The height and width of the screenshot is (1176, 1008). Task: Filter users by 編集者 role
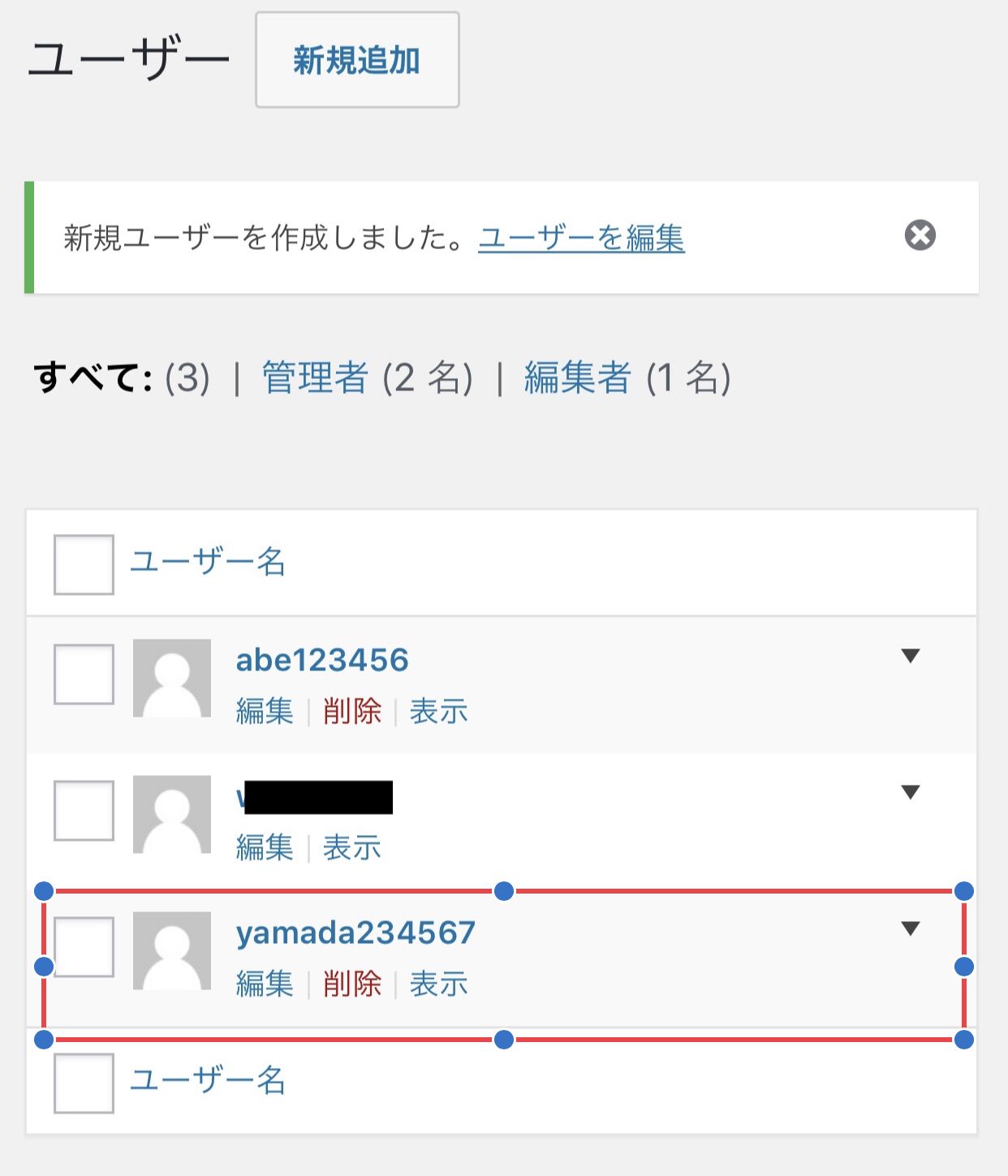577,378
